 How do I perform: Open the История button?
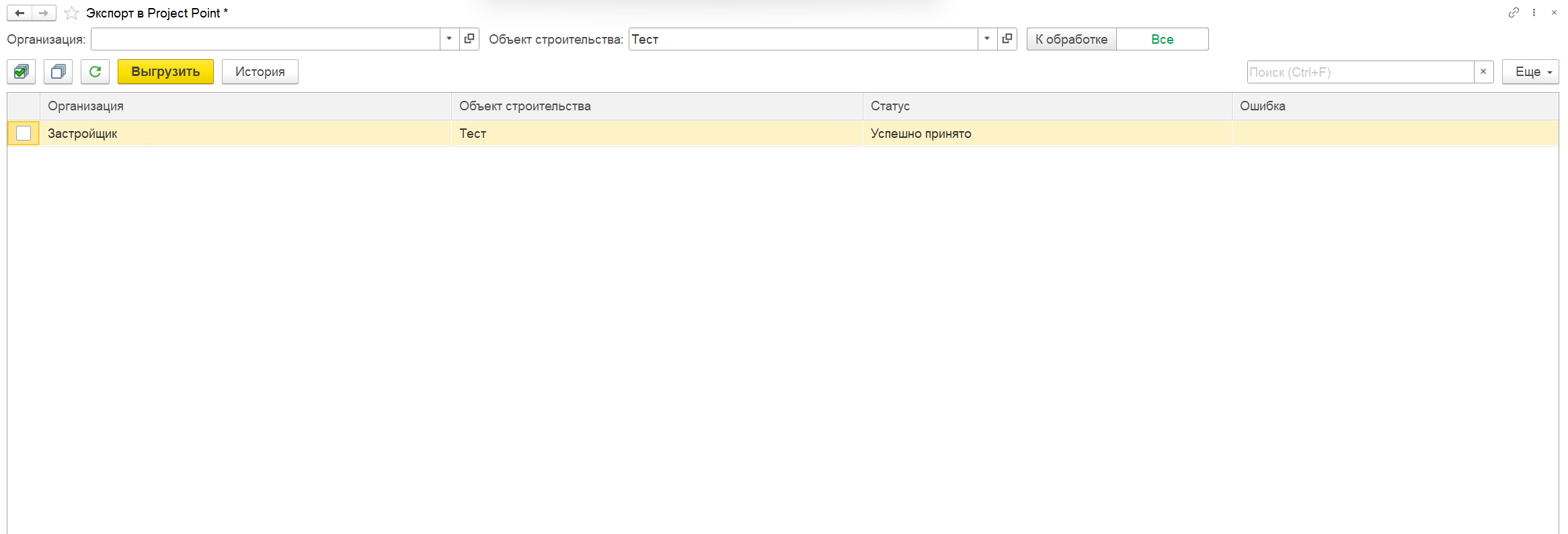[260, 72]
